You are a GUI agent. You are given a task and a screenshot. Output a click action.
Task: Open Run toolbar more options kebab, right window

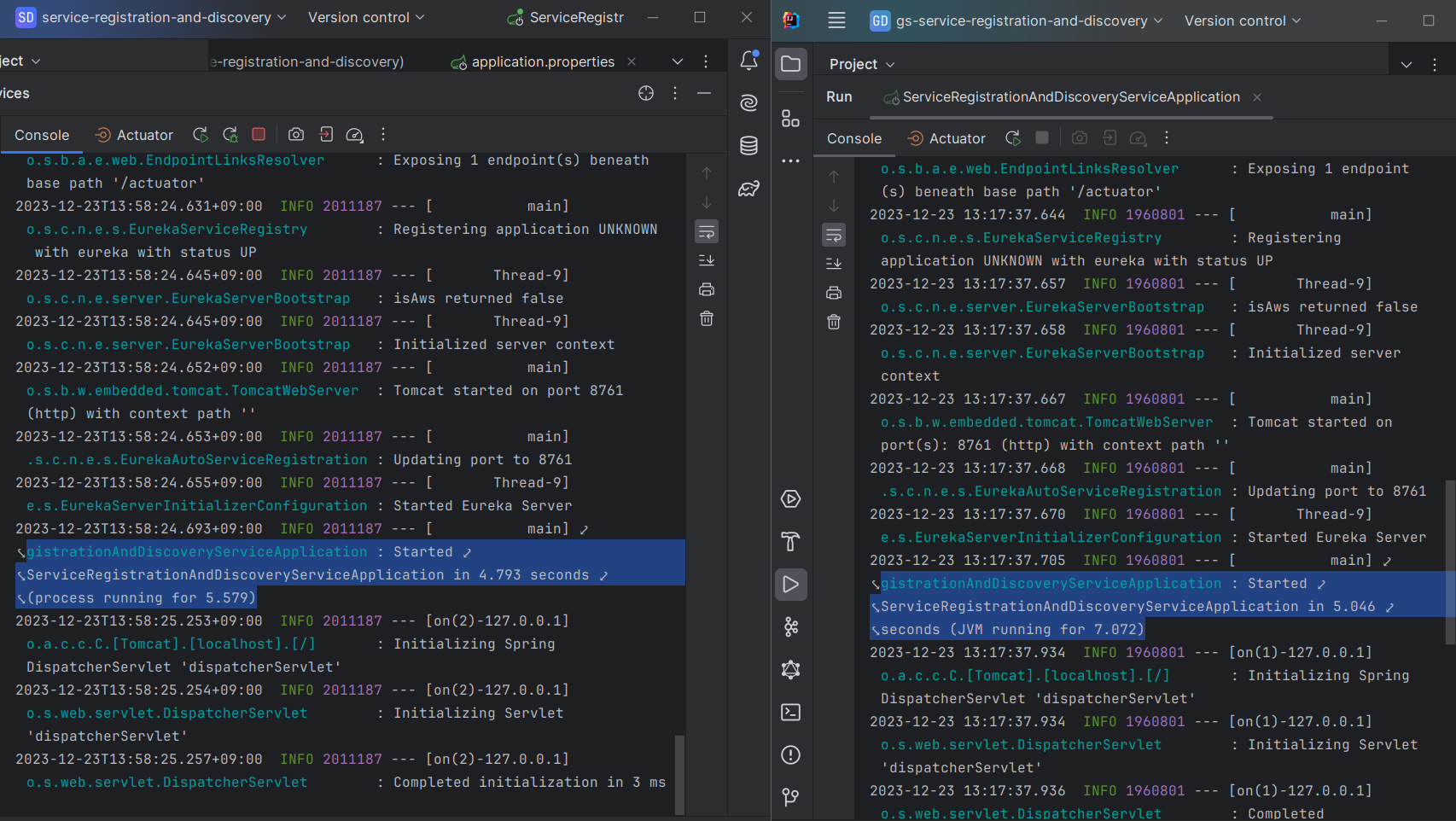[x=1167, y=137]
